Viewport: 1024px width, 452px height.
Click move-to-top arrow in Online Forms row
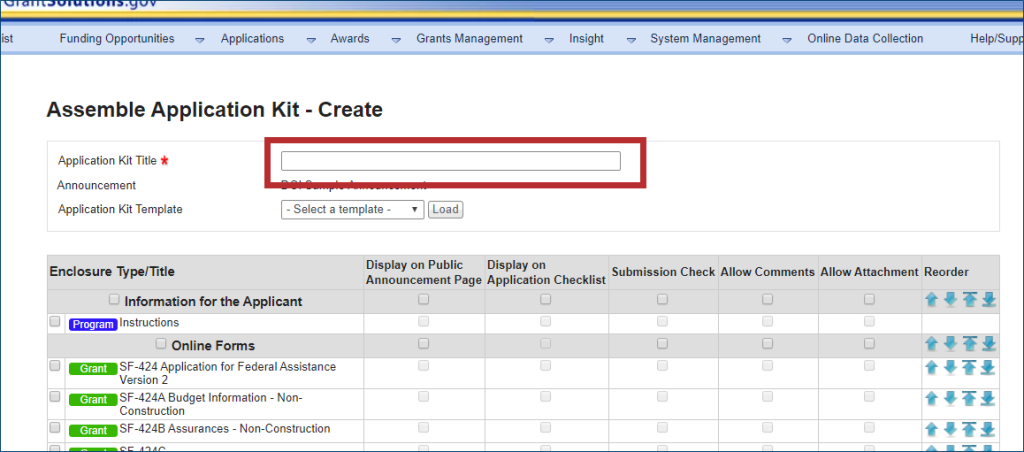(970, 344)
